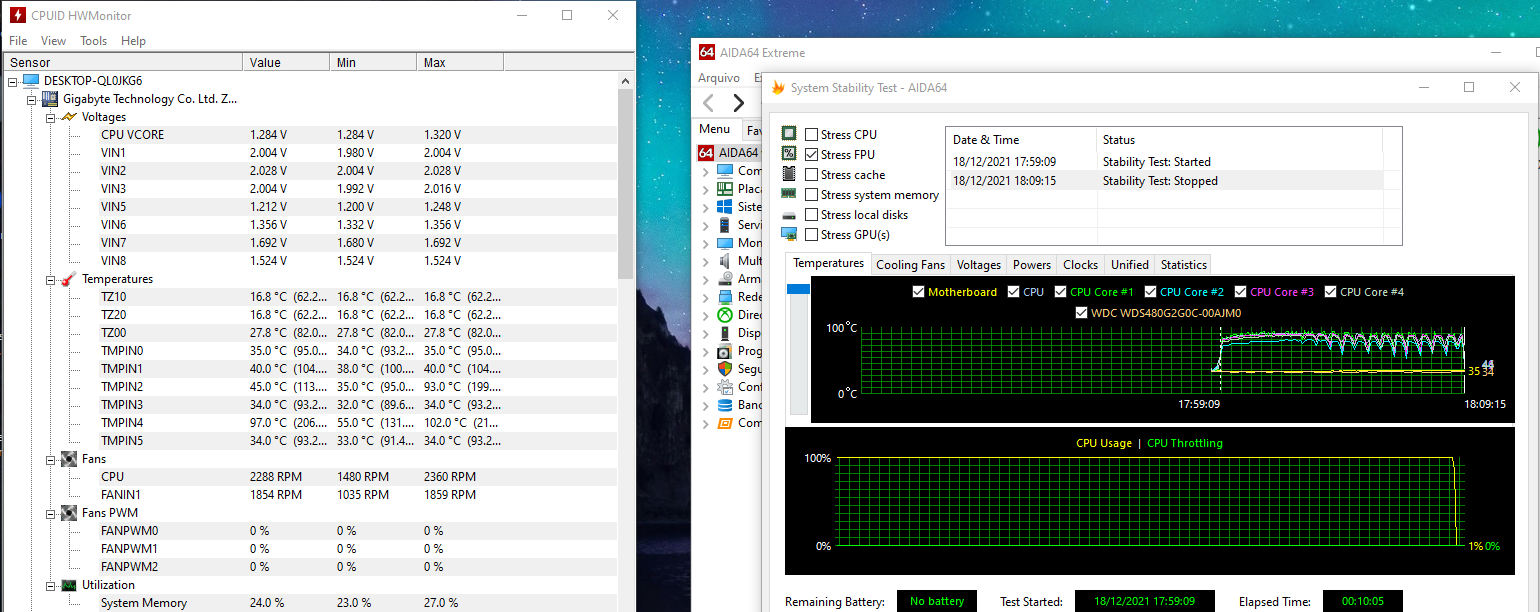Uncheck CPU Core #1 in the graph legend
The image size is (1540, 612).
1060,292
